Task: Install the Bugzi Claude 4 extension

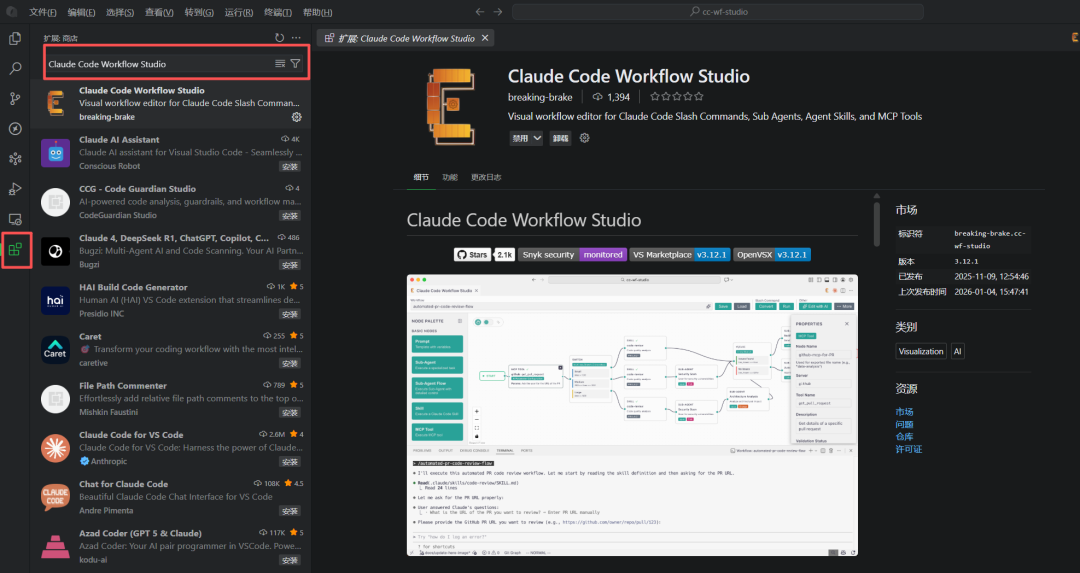Action: (x=290, y=265)
